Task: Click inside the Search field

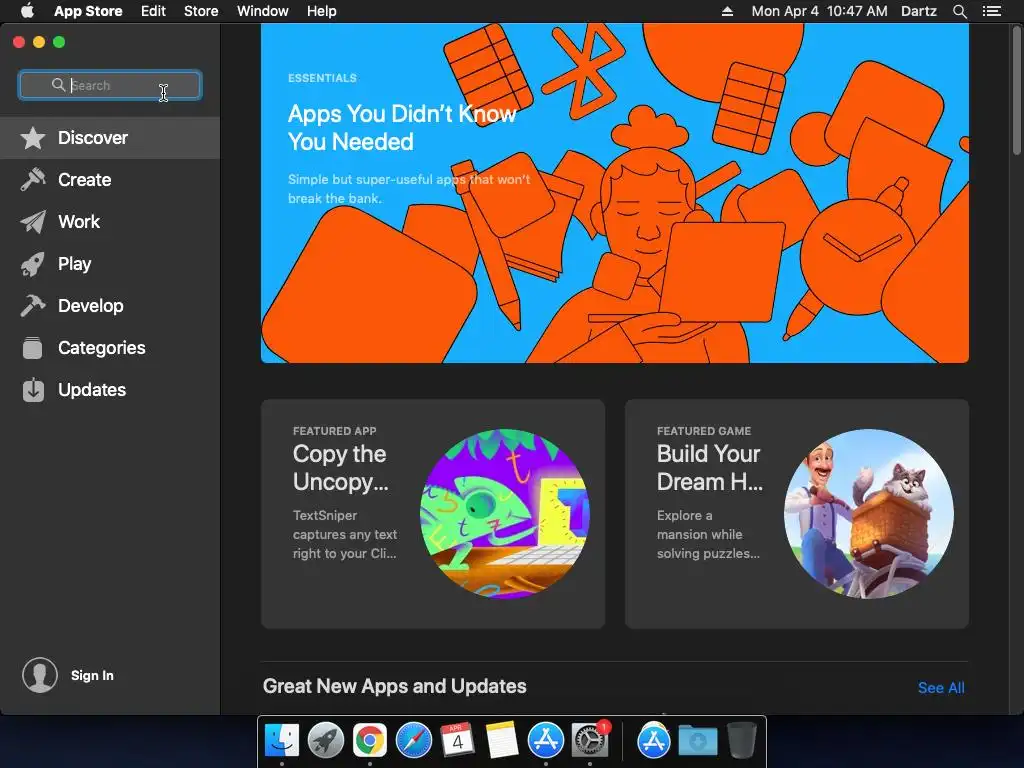Action: pos(110,85)
